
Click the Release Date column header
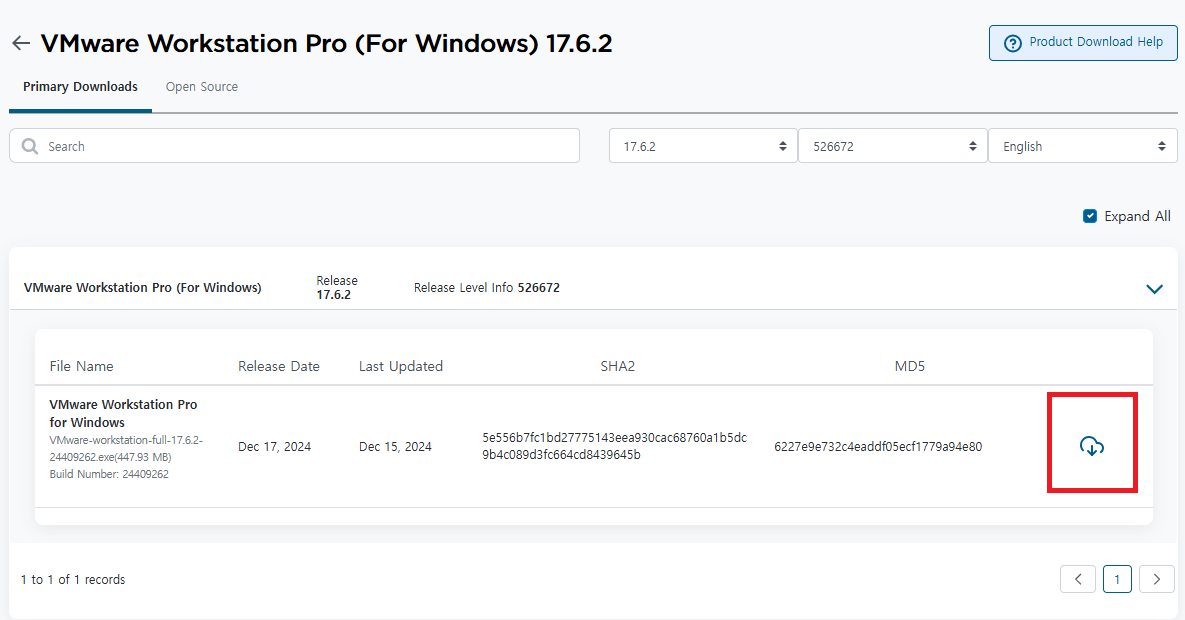[279, 366]
